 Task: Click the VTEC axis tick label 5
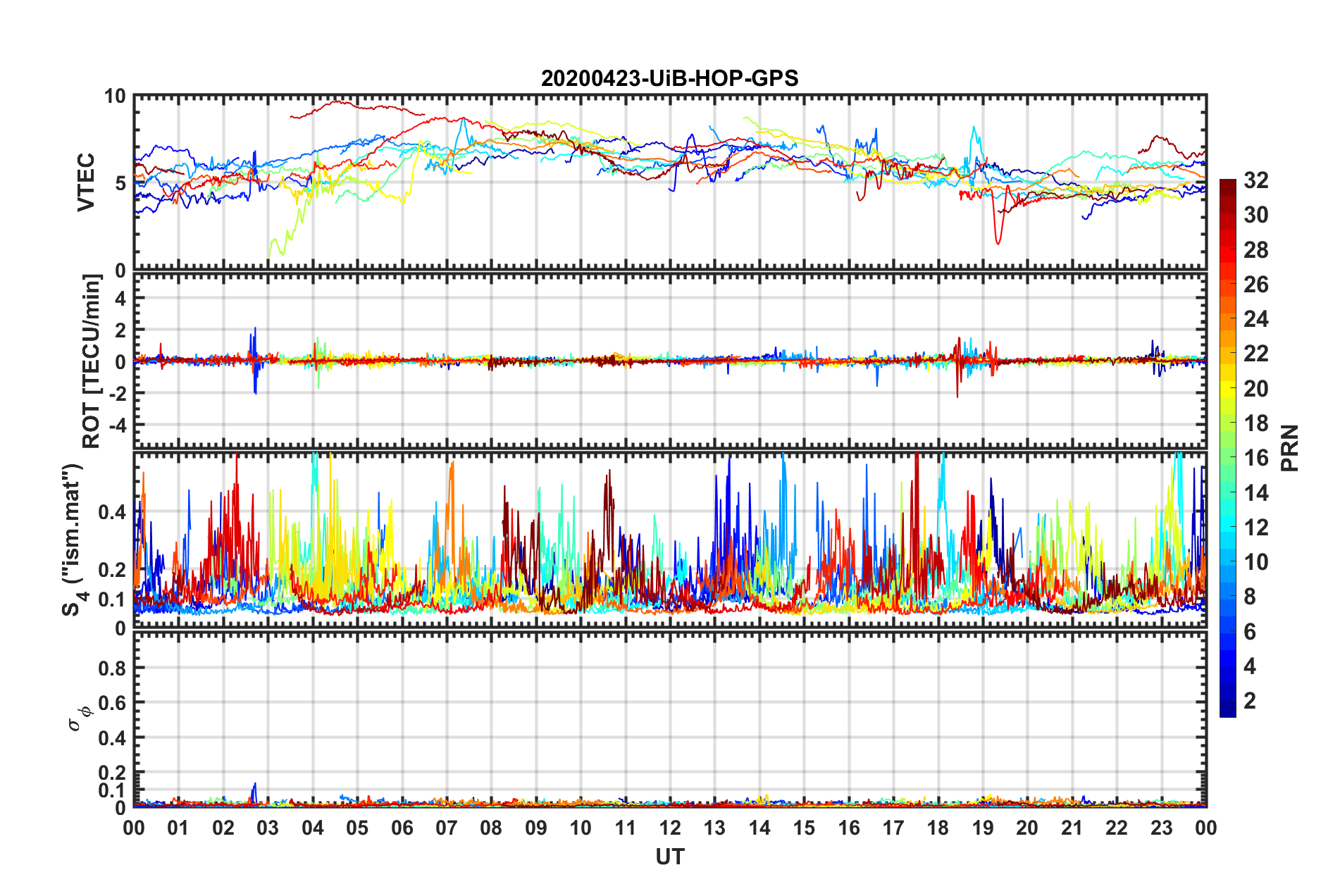tap(120, 184)
